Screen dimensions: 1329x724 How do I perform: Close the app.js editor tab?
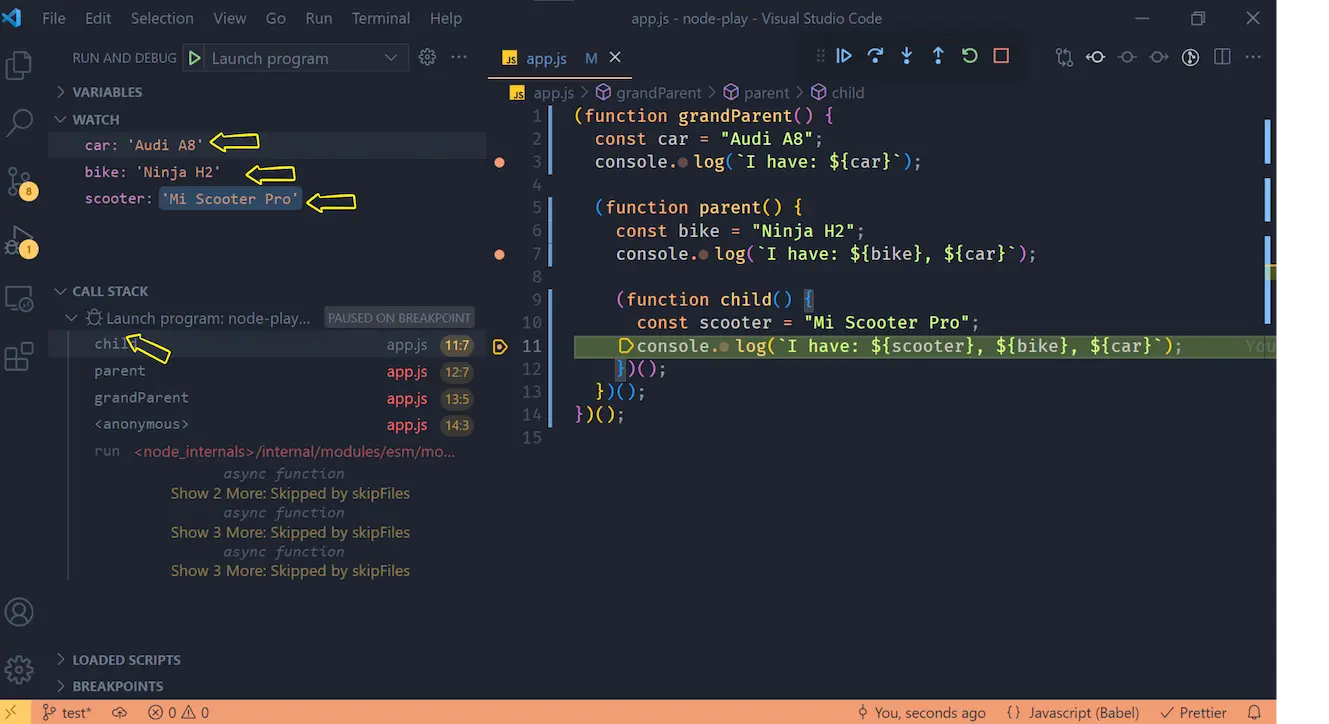(615, 57)
